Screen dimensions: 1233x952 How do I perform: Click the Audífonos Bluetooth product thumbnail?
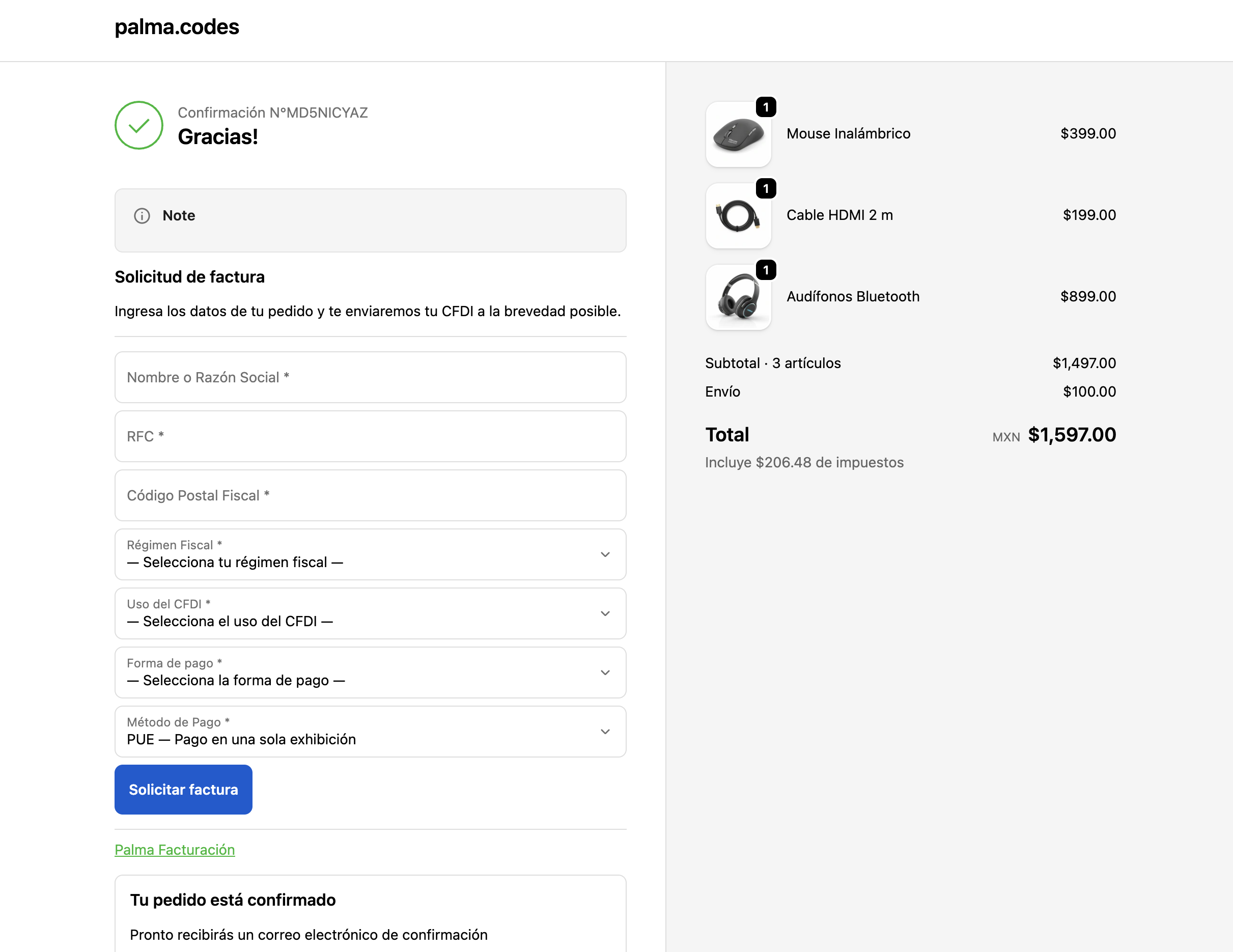tap(739, 297)
